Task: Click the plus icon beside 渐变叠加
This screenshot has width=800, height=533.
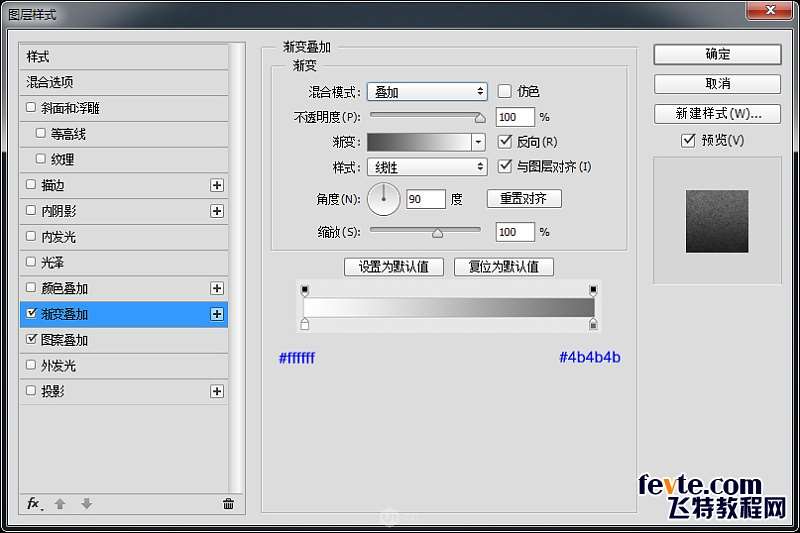Action: (x=216, y=314)
